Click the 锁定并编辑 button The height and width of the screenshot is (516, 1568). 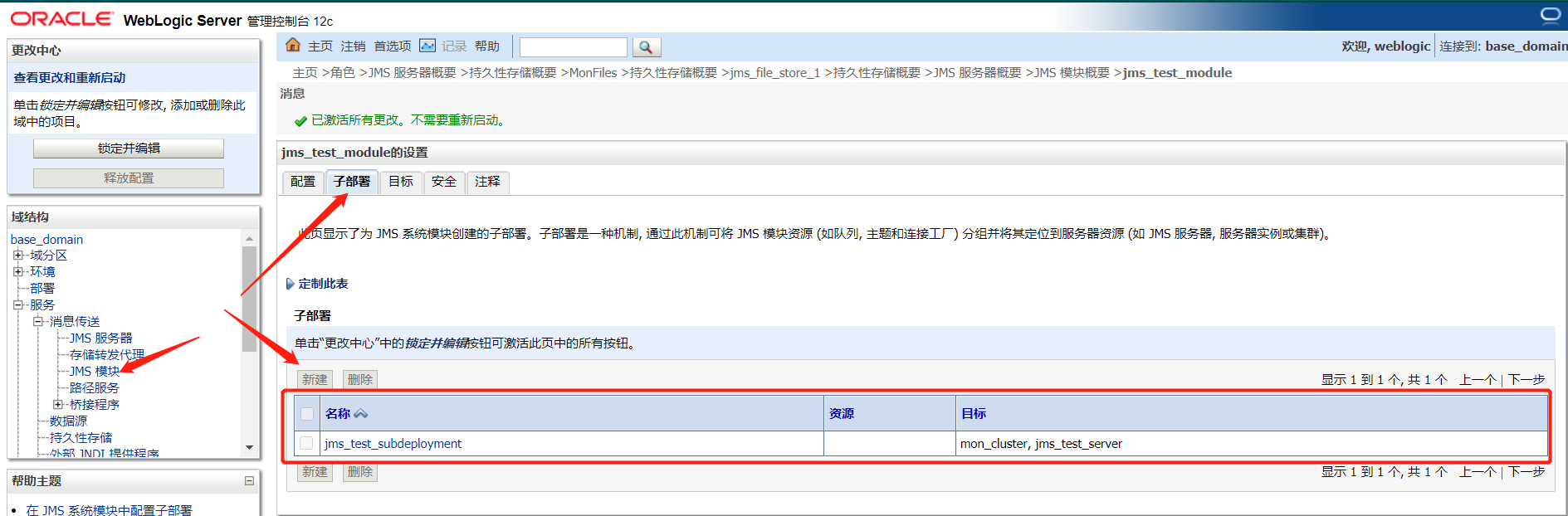coord(129,148)
